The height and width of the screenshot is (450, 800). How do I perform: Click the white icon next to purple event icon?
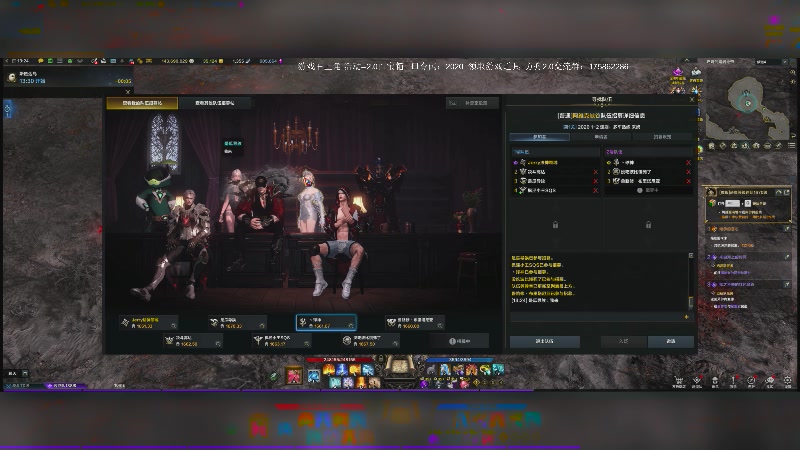point(696,72)
